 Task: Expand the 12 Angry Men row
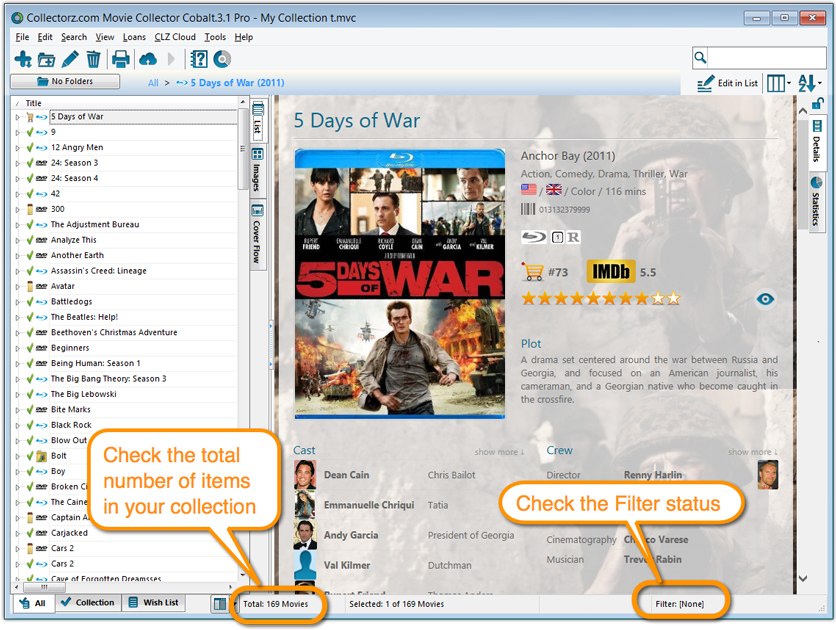tap(17, 148)
